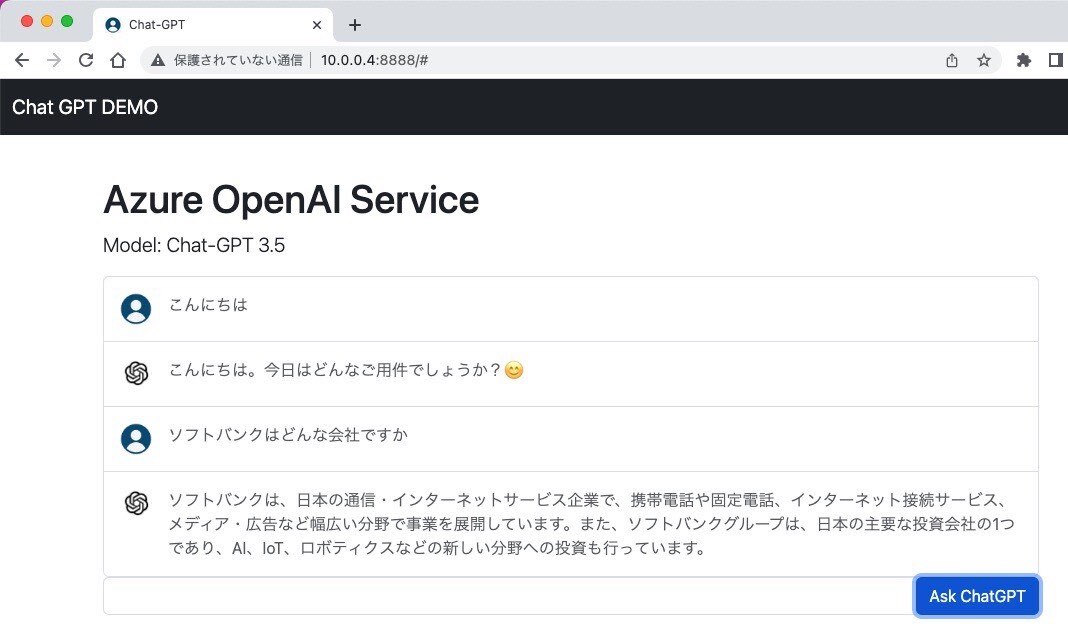The width and height of the screenshot is (1068, 636).
Task: Click the Azure OpenAI Service heading
Action: click(x=291, y=200)
